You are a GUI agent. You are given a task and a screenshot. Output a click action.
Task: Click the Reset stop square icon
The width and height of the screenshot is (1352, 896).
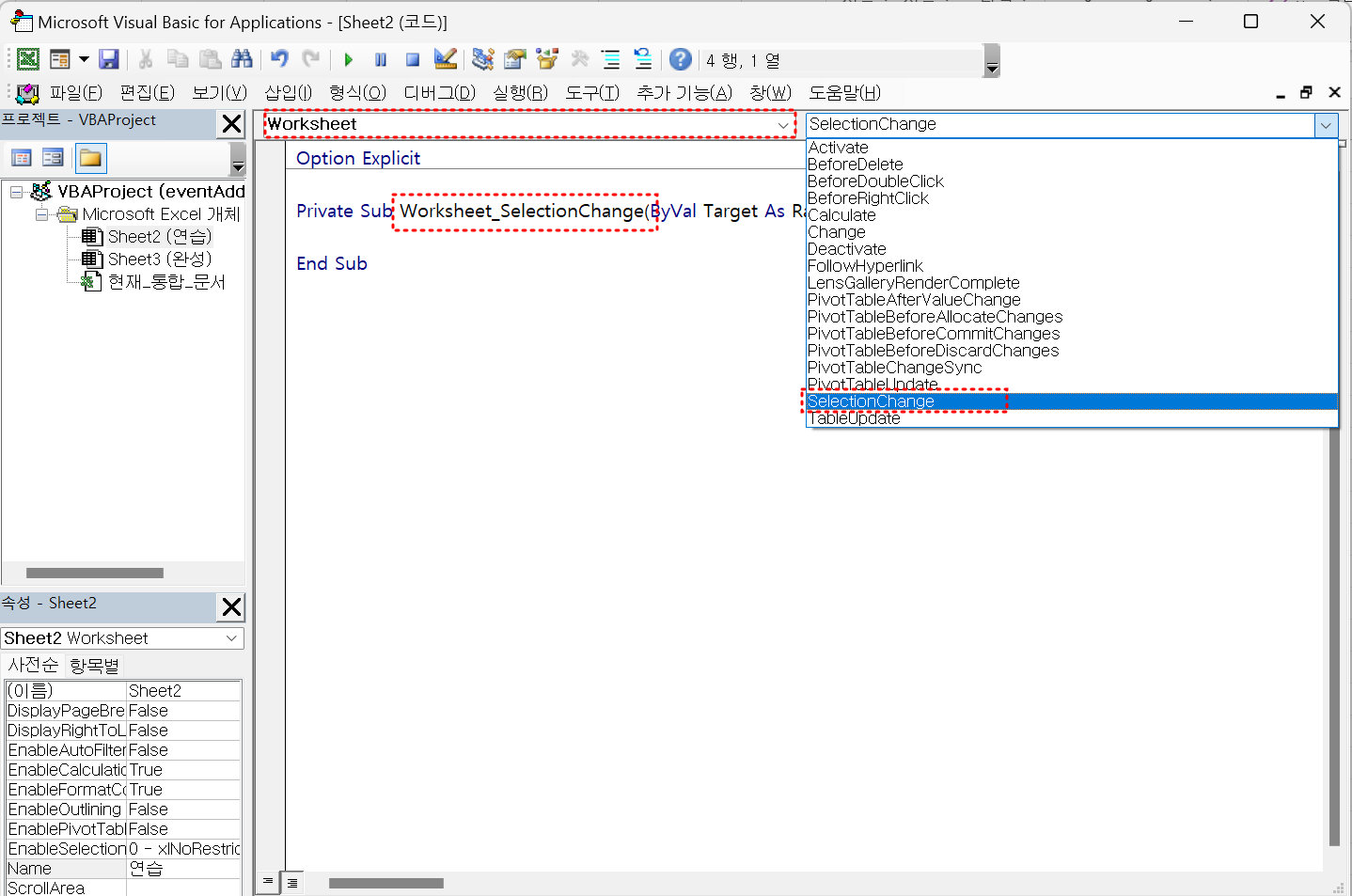coord(412,60)
